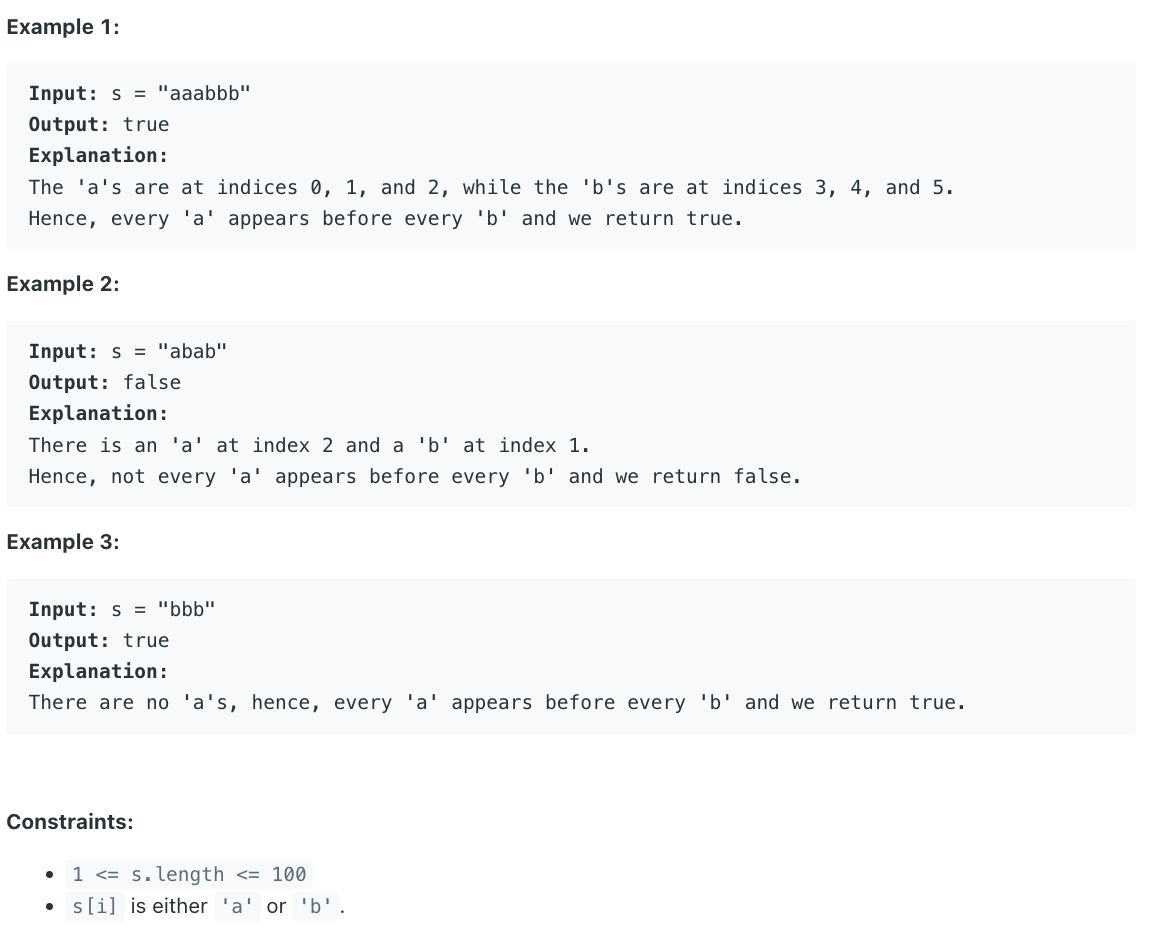Click the s[i] code snippet
The height and width of the screenshot is (948, 1154).
pos(95,906)
